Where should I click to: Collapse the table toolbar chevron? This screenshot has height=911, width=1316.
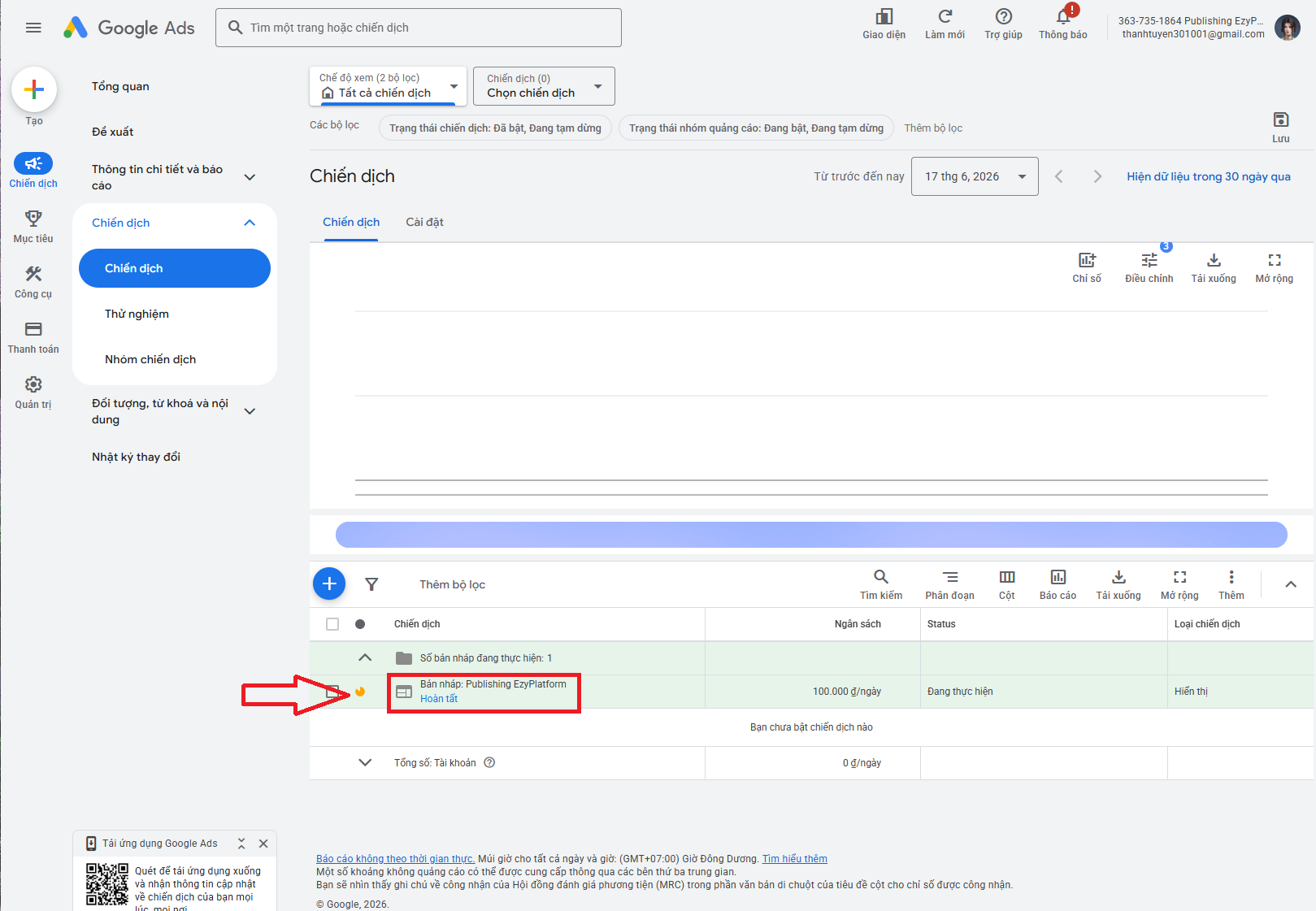click(1291, 584)
